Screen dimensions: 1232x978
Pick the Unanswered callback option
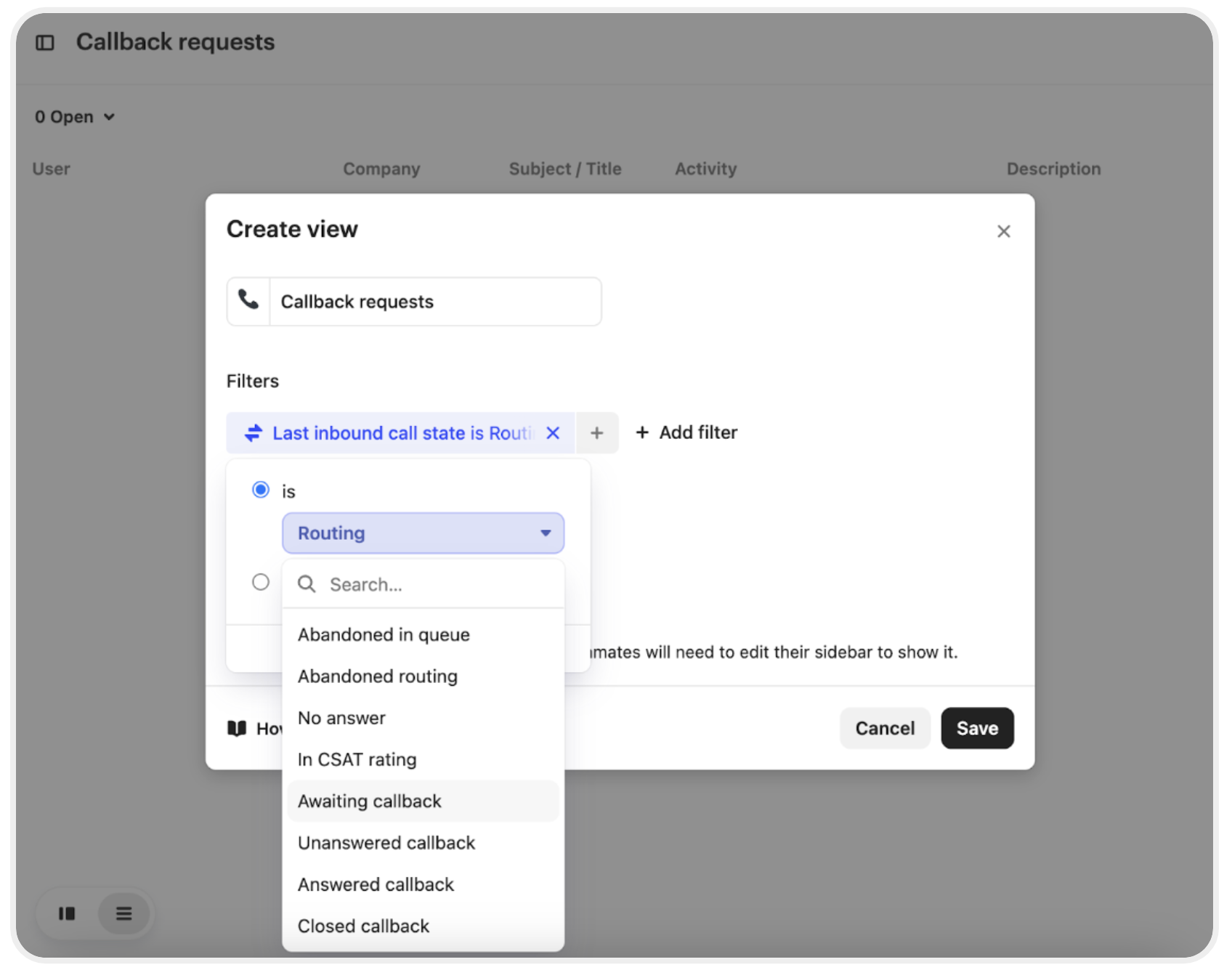point(386,843)
